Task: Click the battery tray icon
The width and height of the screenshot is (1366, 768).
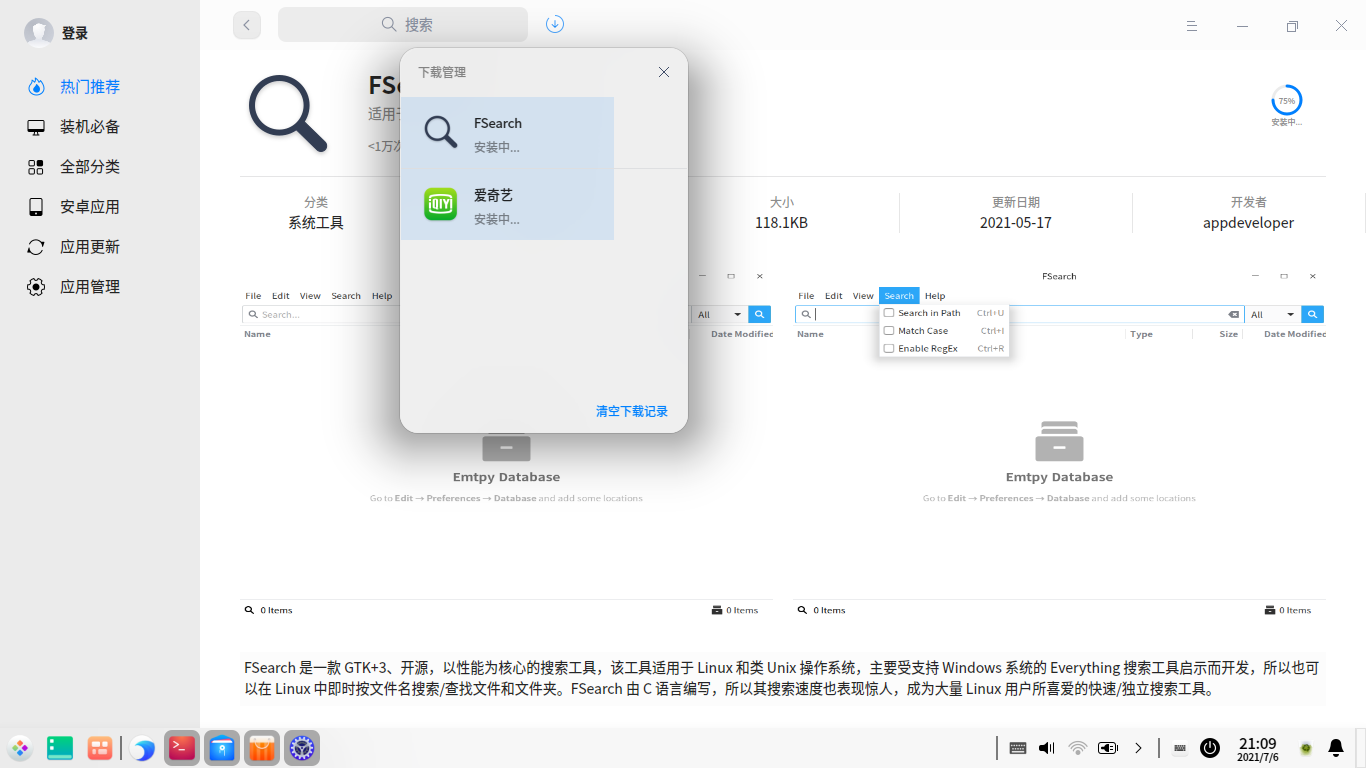Action: point(1108,748)
